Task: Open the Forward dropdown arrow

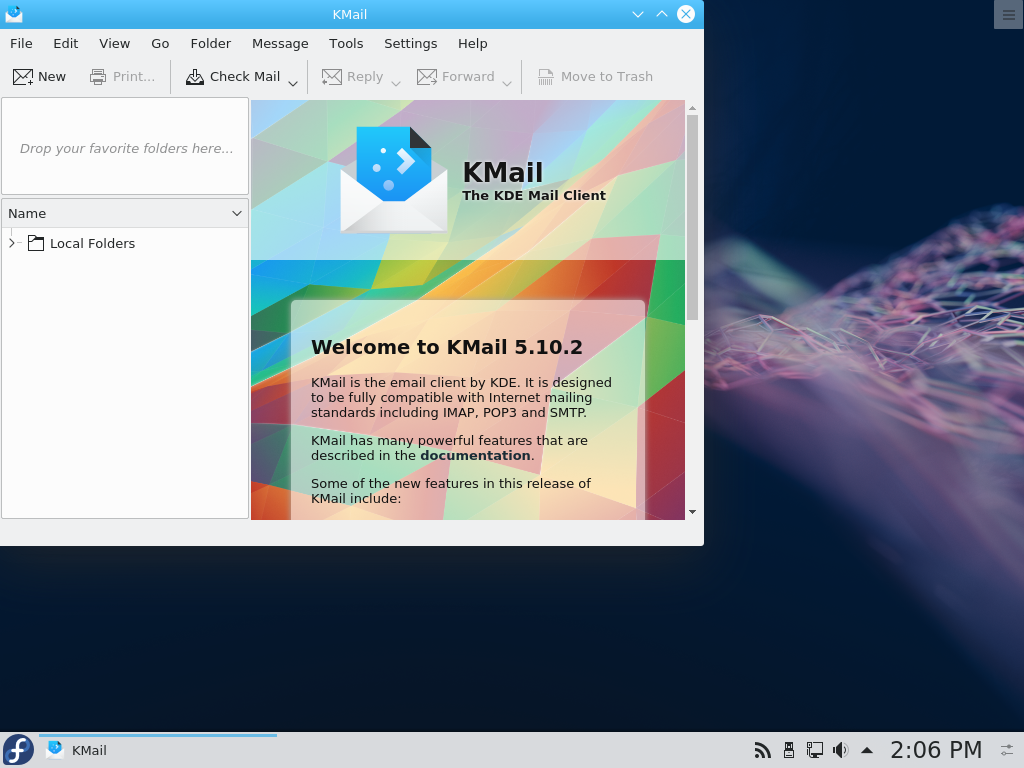Action: point(507,83)
